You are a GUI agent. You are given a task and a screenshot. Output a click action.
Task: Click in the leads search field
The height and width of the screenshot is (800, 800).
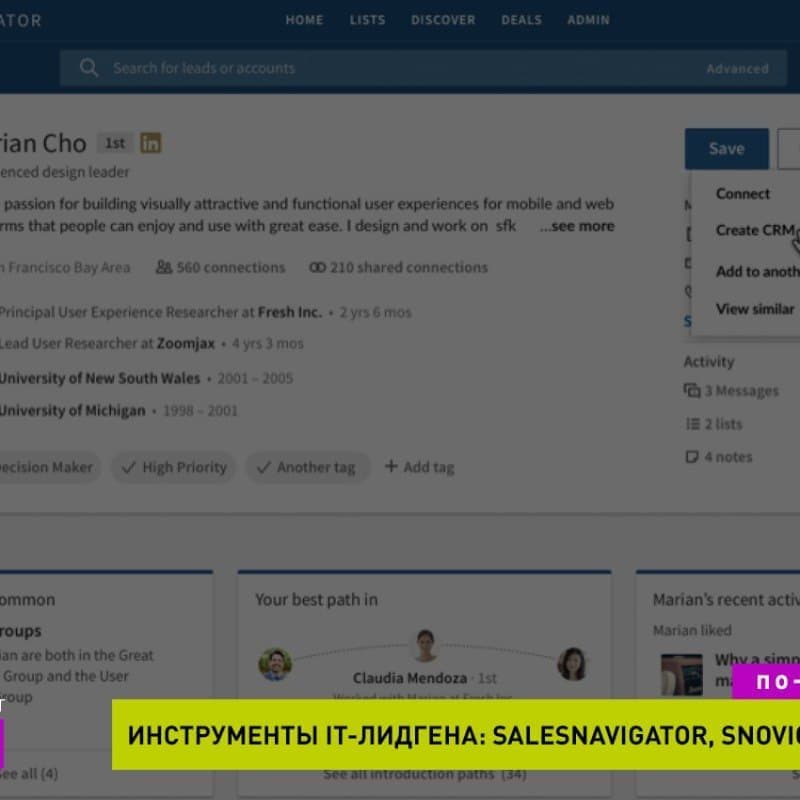point(423,68)
